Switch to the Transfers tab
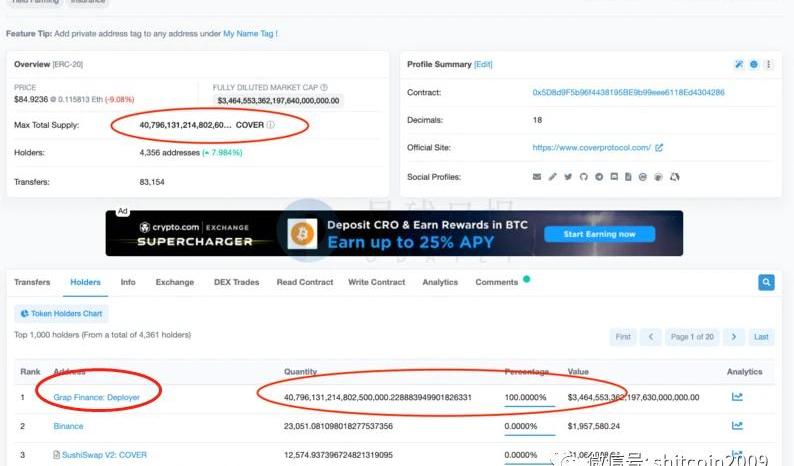 pos(32,283)
